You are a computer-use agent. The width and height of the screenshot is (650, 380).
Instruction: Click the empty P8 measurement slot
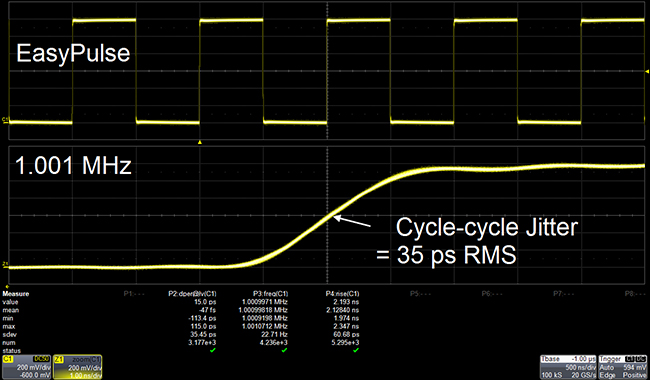tap(635, 294)
